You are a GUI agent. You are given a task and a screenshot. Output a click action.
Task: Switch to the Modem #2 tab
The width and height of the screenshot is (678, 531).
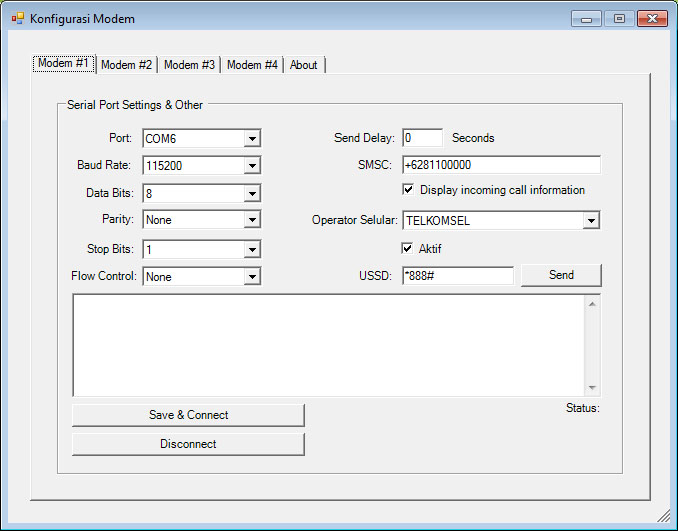[x=126, y=65]
